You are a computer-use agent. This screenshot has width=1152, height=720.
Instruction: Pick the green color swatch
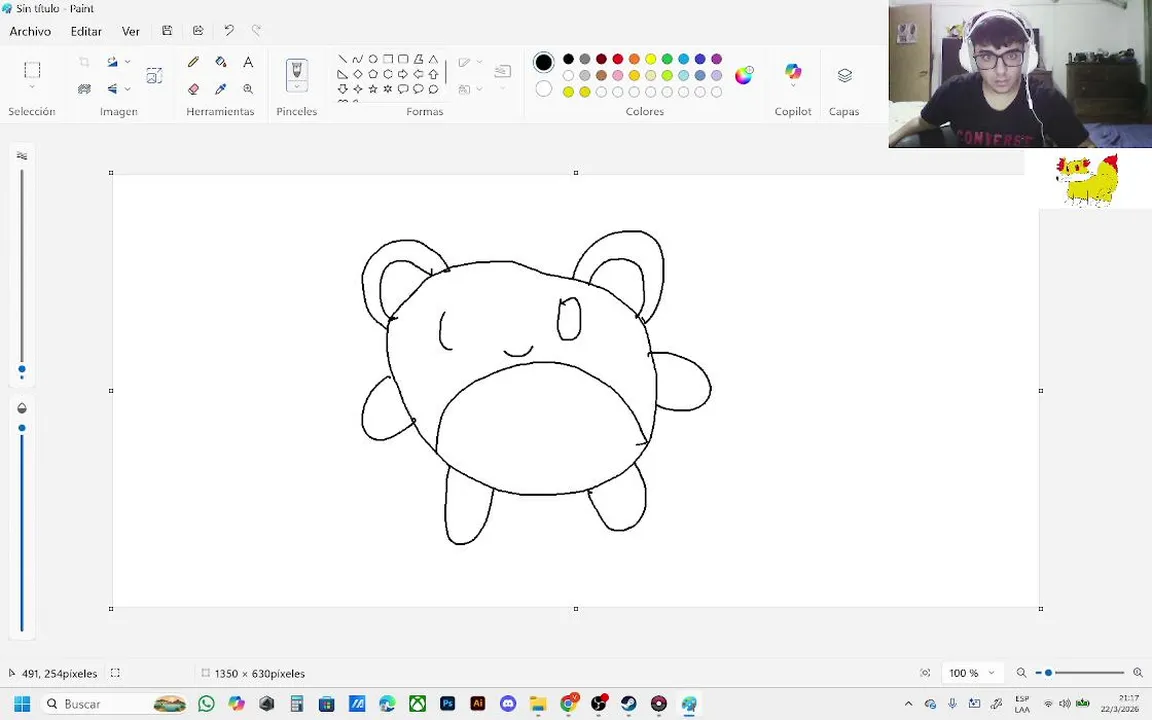[x=667, y=59]
